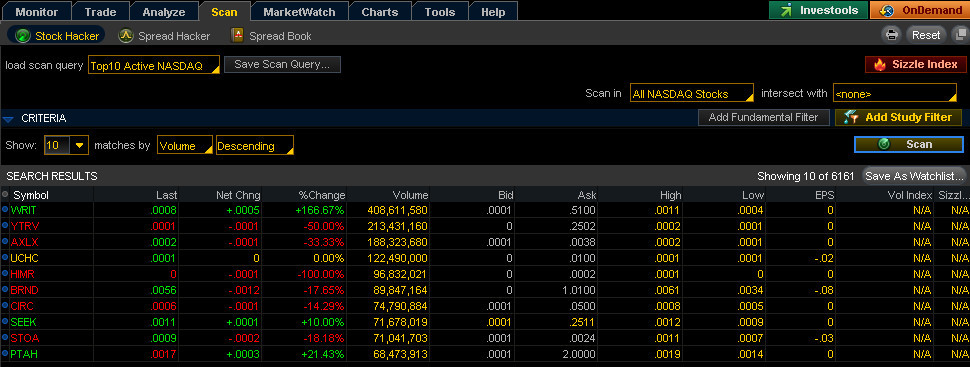The height and width of the screenshot is (367, 970).
Task: Sort by Low column header
Action: [x=753, y=195]
